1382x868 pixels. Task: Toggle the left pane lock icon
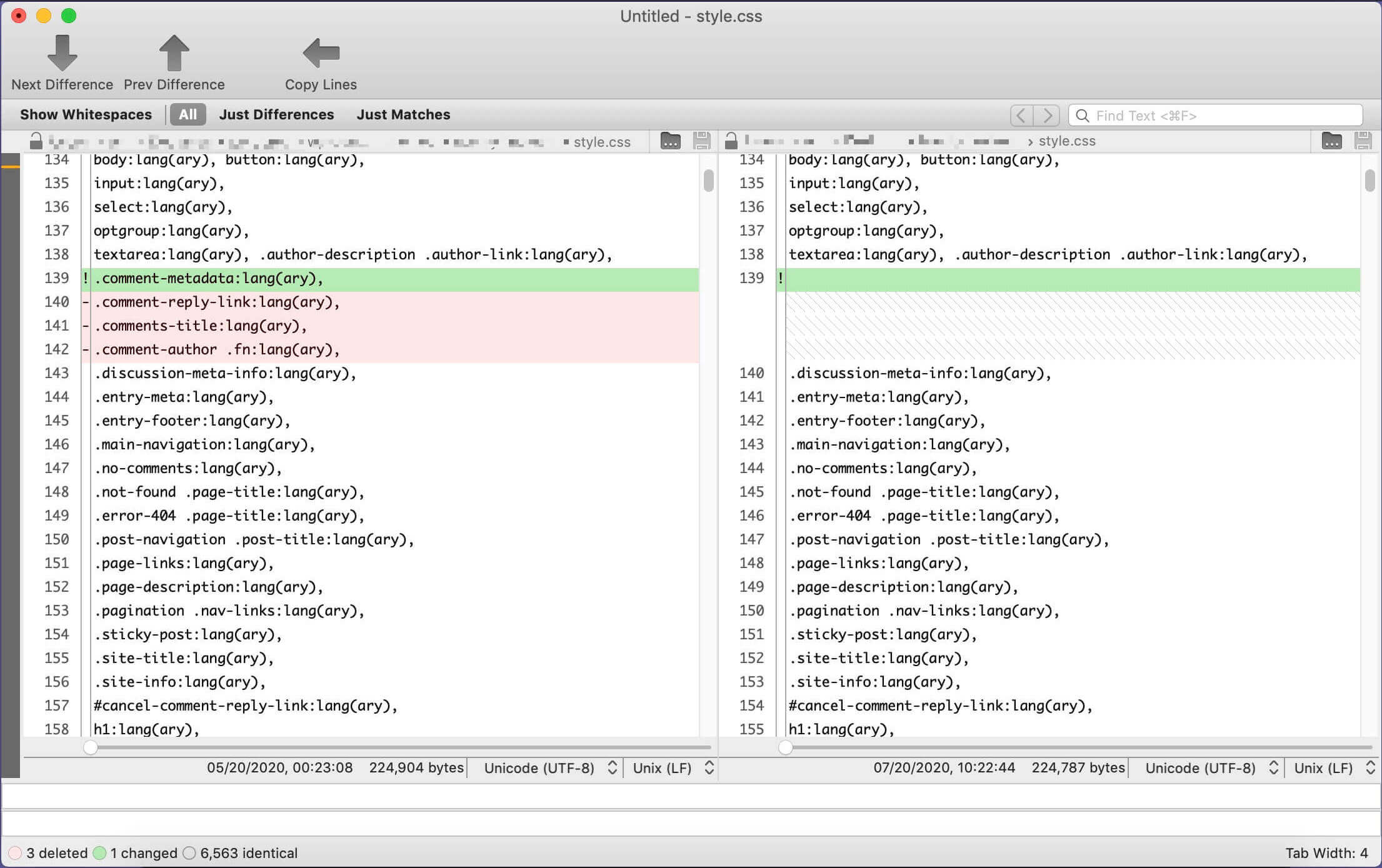pyautogui.click(x=36, y=141)
